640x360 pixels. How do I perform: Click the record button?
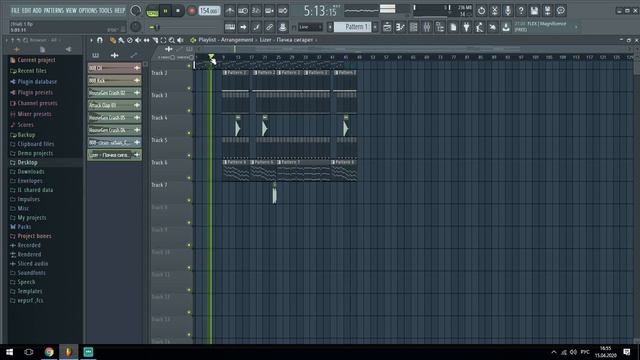[x=191, y=11]
